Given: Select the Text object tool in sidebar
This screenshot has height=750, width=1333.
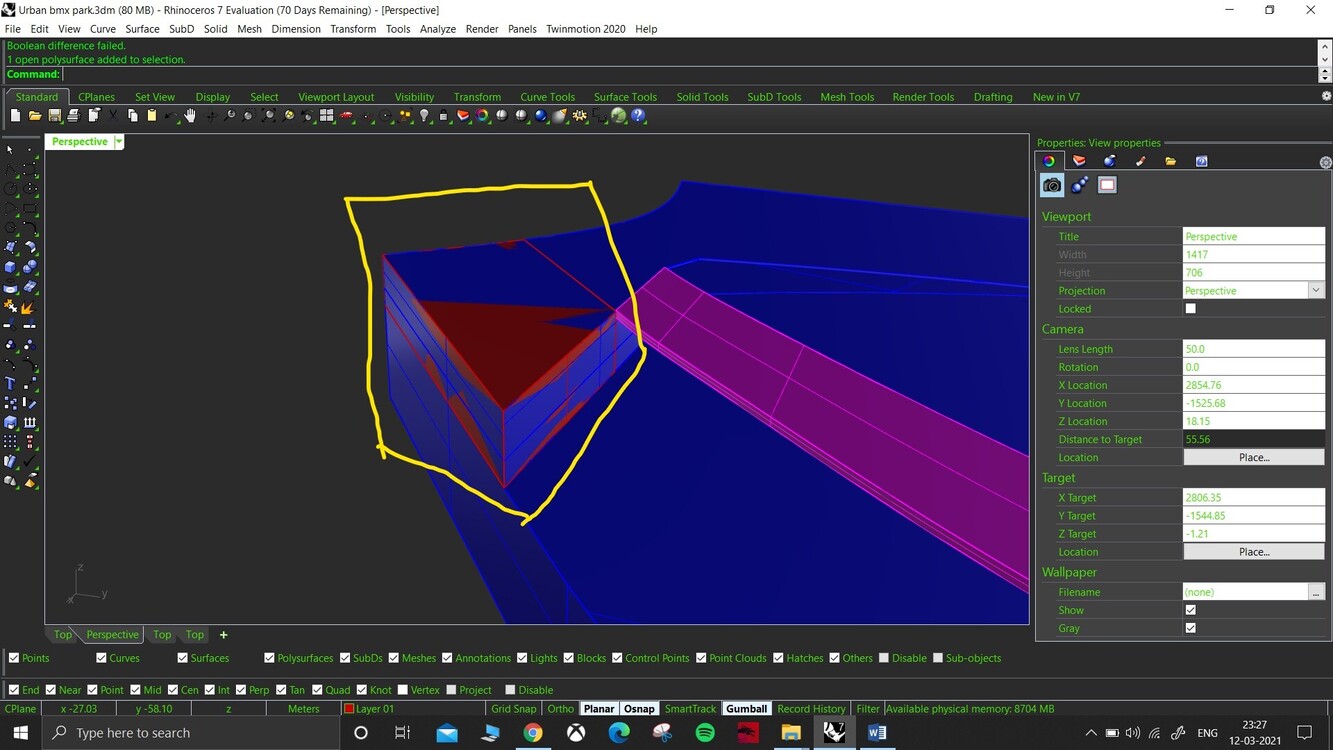Looking at the screenshot, I should 11,383.
